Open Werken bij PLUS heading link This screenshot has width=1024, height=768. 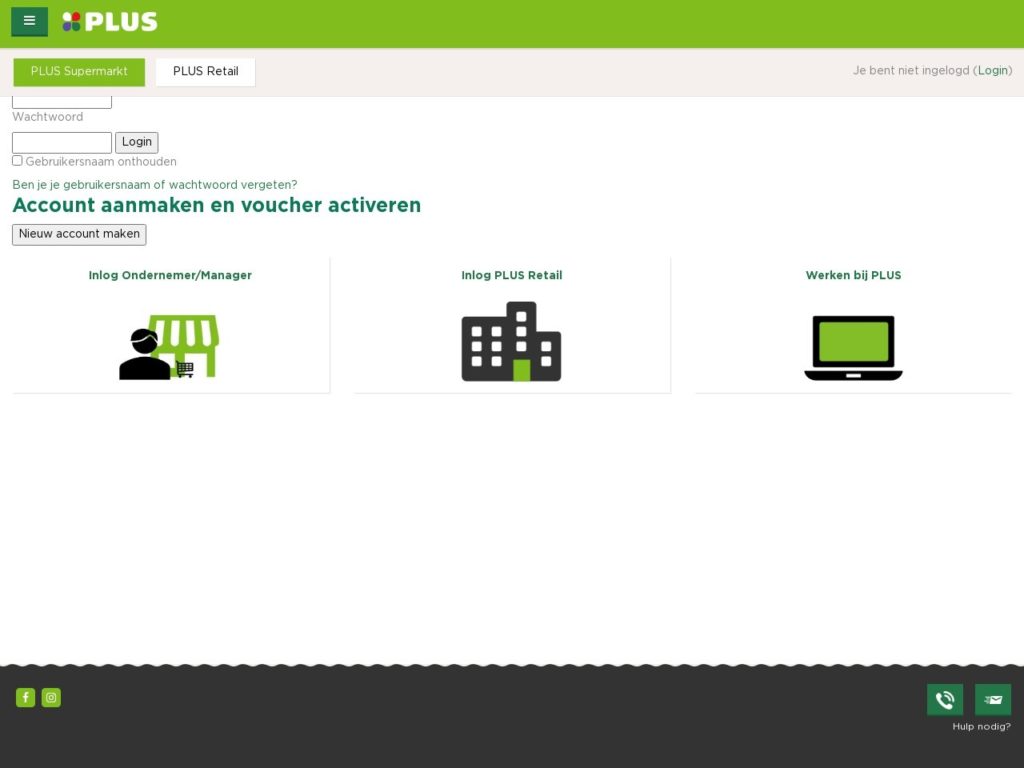853,276
